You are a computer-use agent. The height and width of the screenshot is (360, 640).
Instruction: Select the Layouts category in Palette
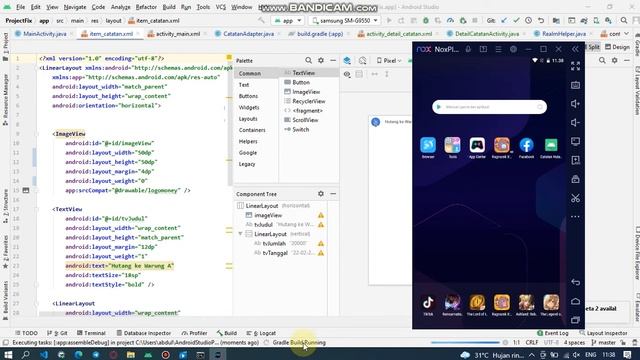(248, 119)
